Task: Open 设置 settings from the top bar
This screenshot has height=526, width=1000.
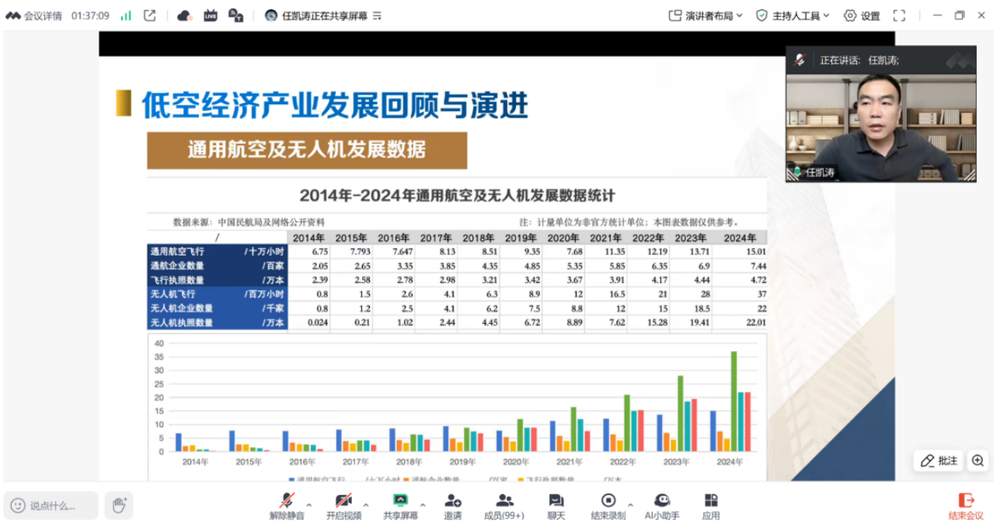Action: [x=862, y=16]
